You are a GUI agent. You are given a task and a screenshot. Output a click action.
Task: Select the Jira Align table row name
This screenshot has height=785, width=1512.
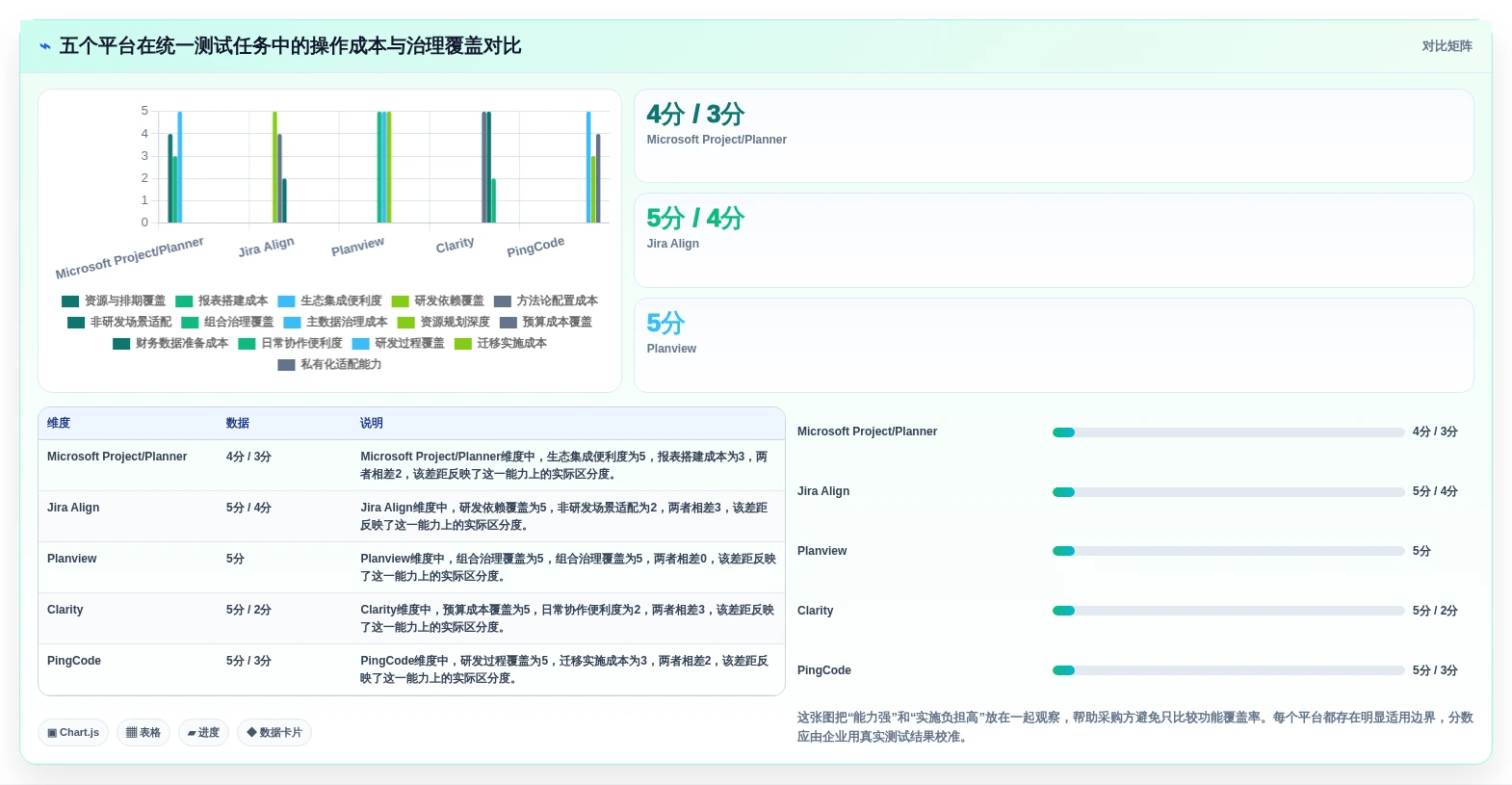[x=73, y=508]
